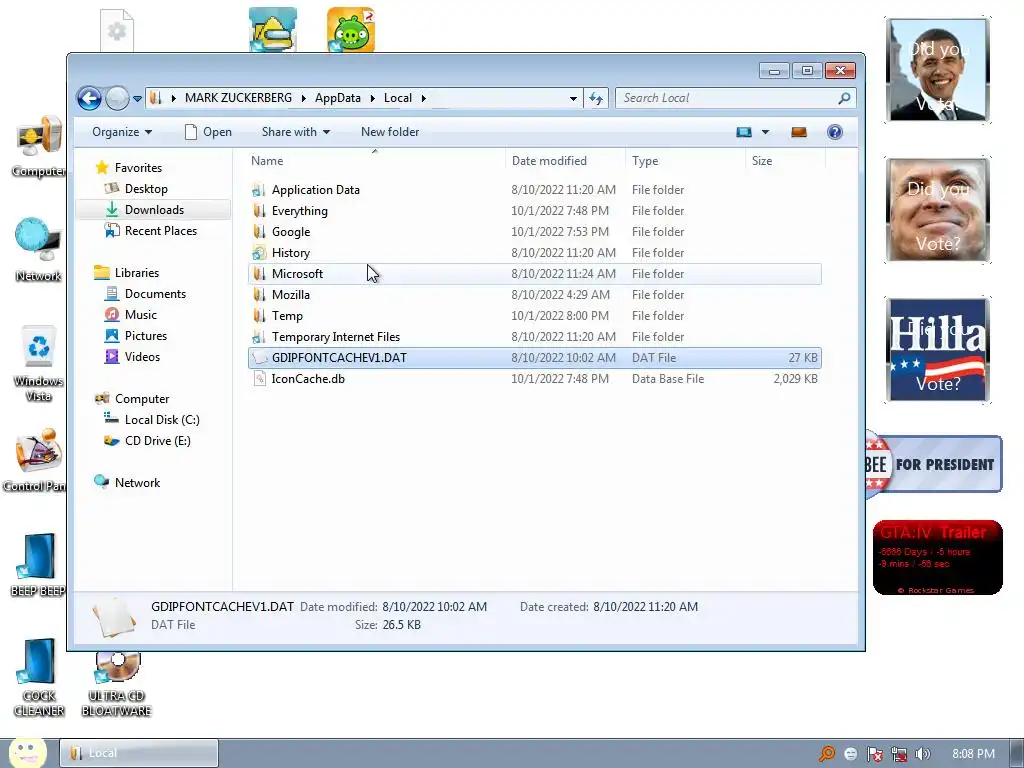Change view using the views icon
The width and height of the screenshot is (1024, 768).
pyautogui.click(x=744, y=132)
